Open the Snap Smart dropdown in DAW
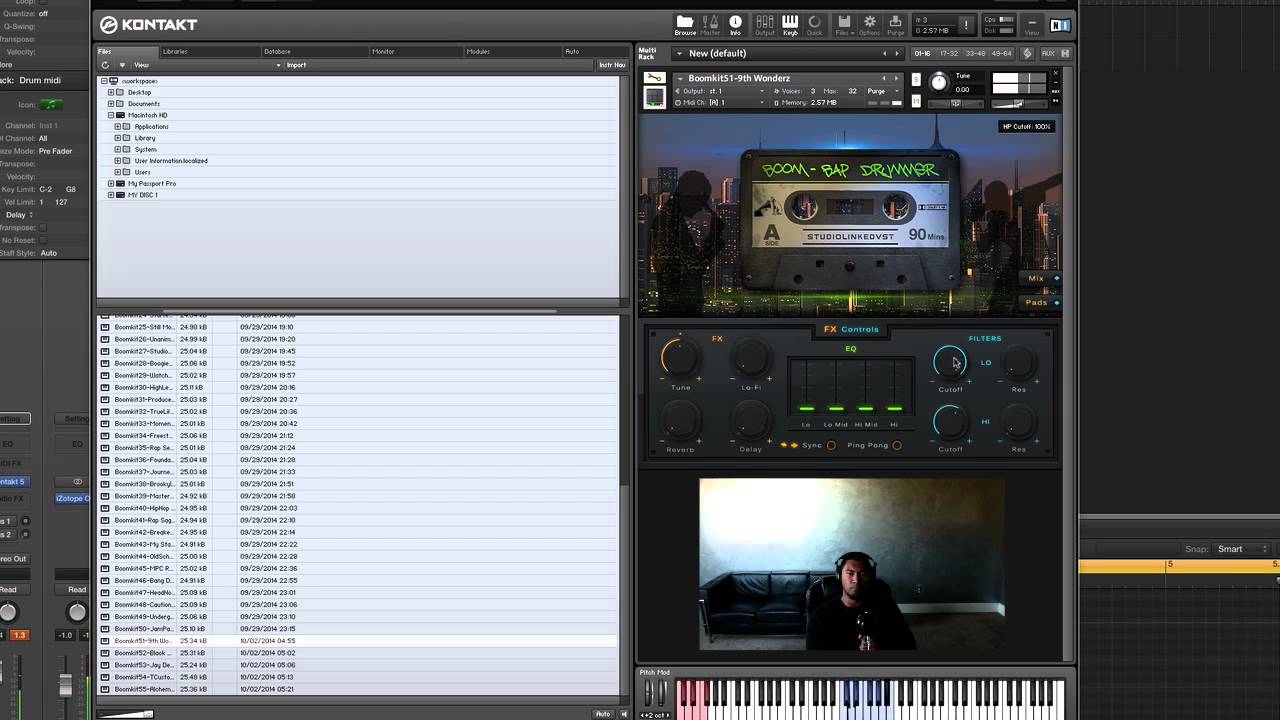The image size is (1280, 720). (x=1241, y=549)
